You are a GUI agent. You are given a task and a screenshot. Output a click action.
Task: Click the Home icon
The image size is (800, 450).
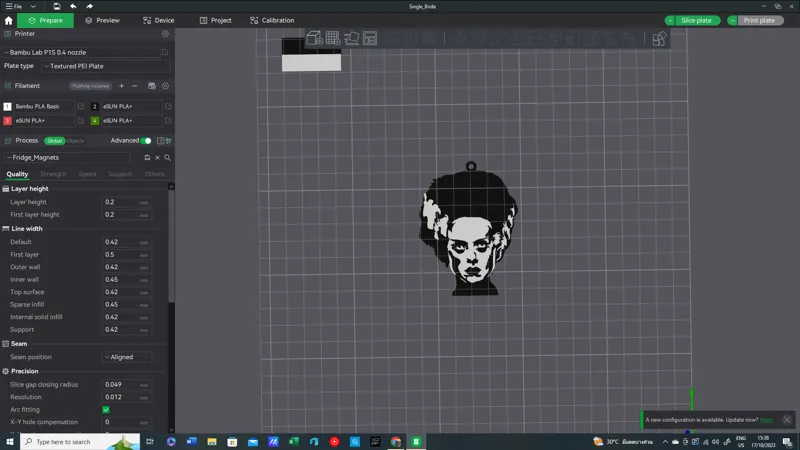click(8, 20)
